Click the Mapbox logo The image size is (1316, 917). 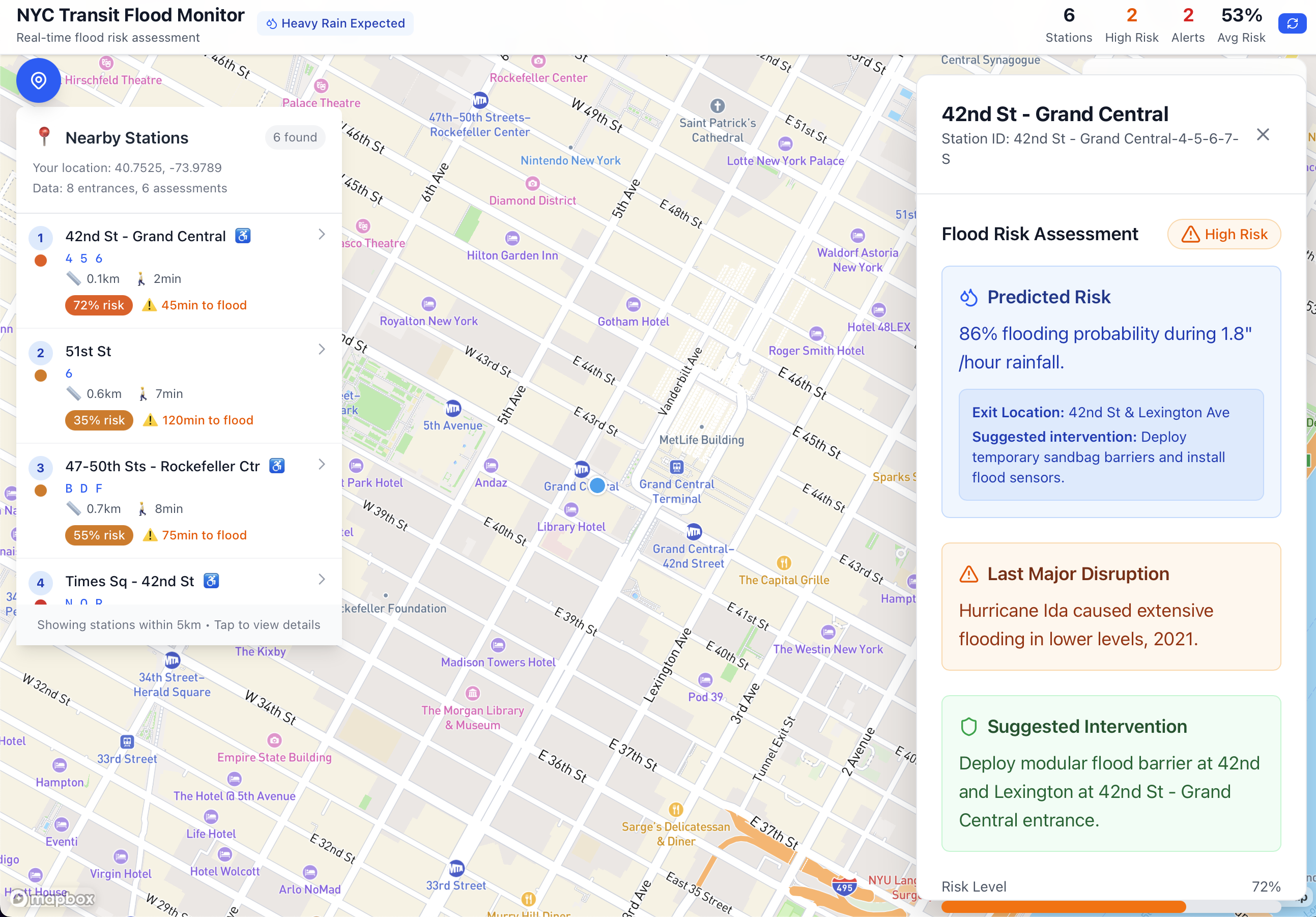[53, 899]
